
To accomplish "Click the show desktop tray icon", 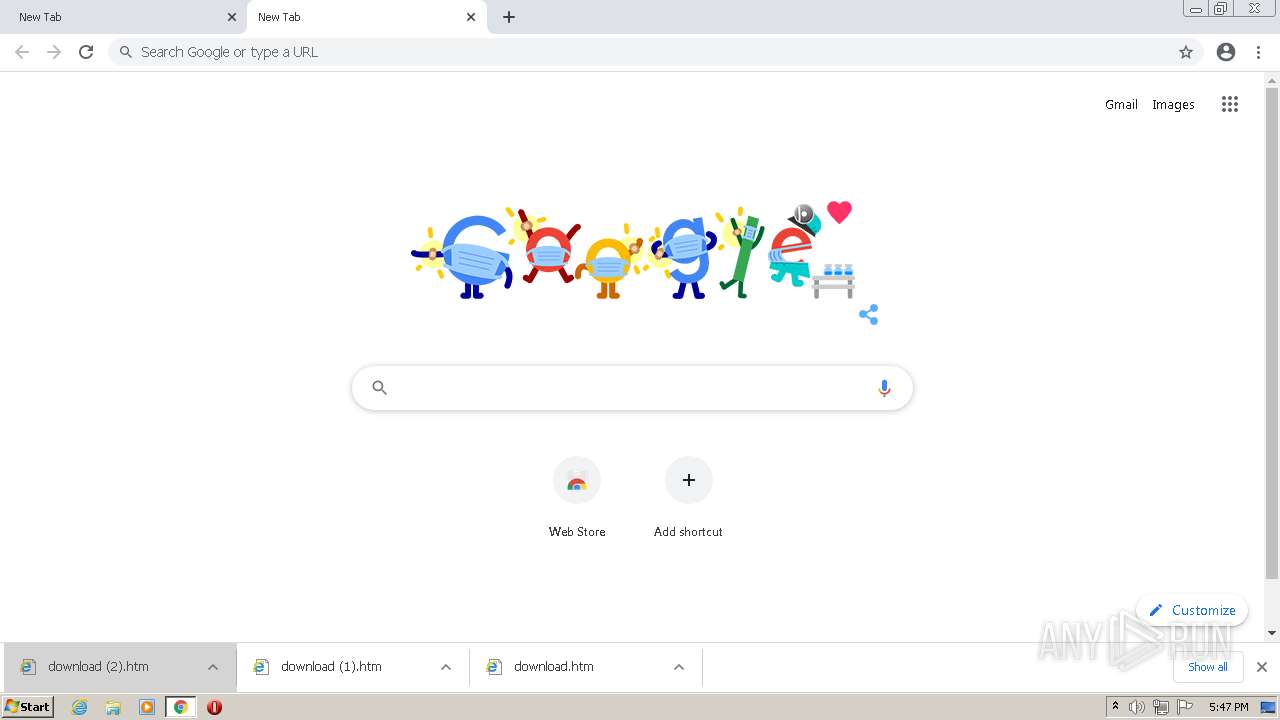I will pos(1268,707).
